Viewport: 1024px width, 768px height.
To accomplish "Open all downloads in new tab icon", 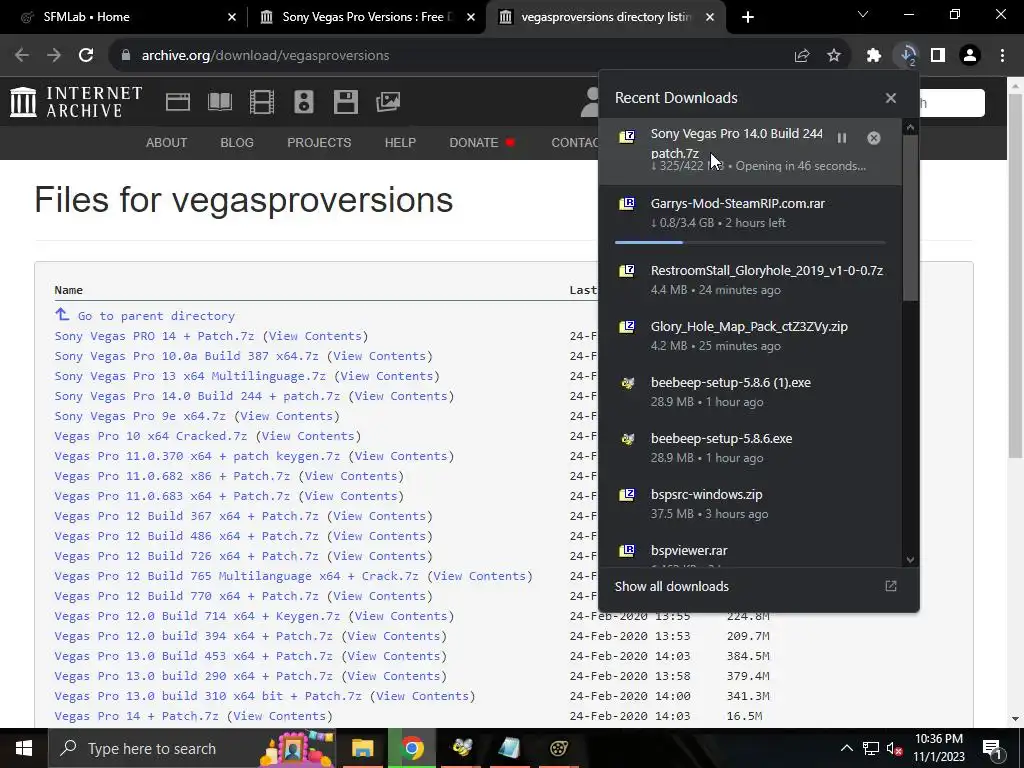I will pyautogui.click(x=891, y=586).
